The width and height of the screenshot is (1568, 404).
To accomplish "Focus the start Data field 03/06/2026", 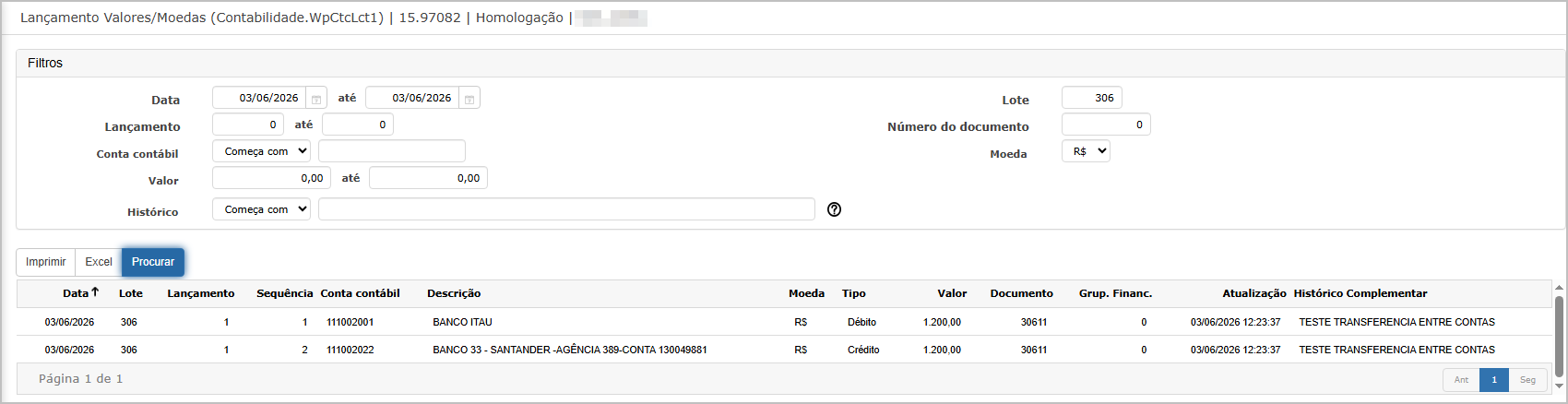I will 259,98.
